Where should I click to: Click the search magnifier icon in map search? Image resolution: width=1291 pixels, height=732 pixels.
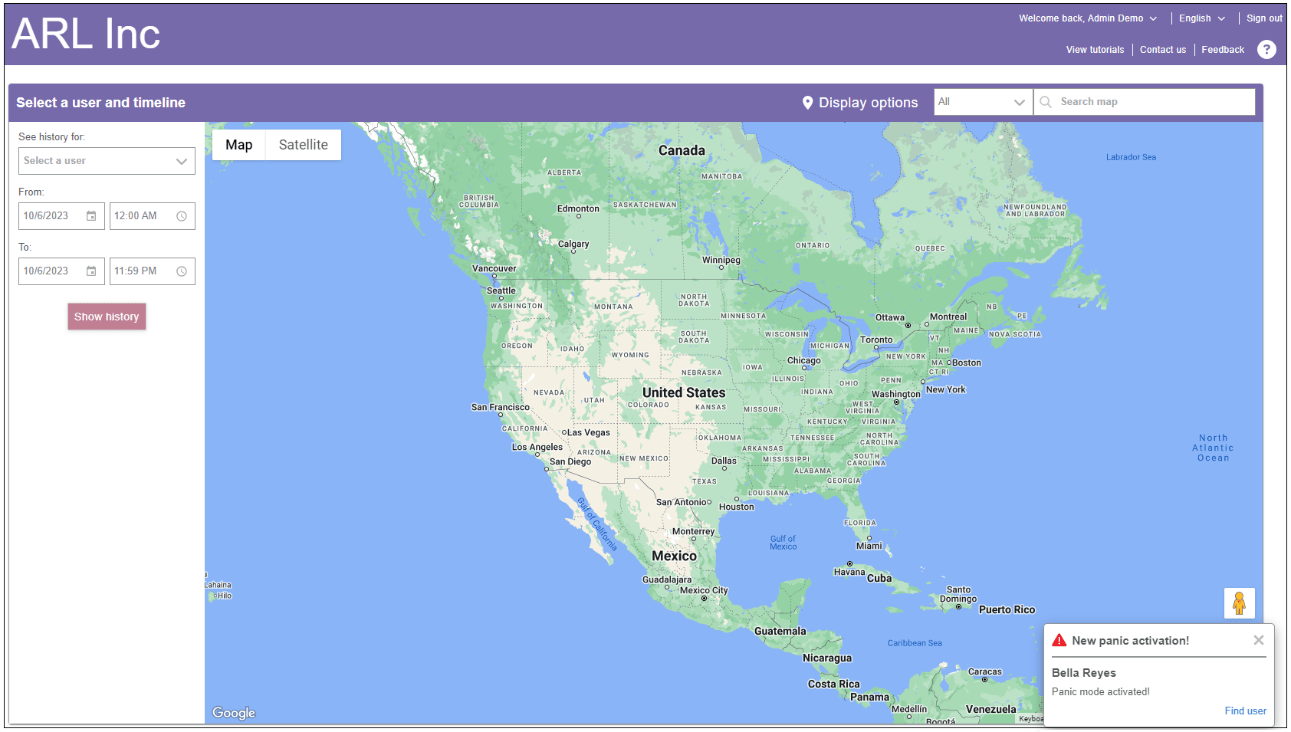click(1046, 102)
